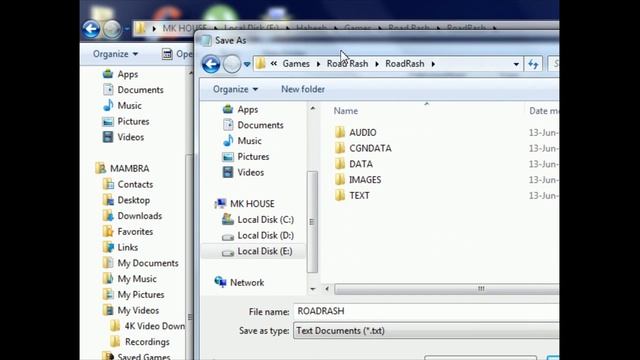
Task: Open Contacts in Explorer sidebar
Action: click(128, 184)
